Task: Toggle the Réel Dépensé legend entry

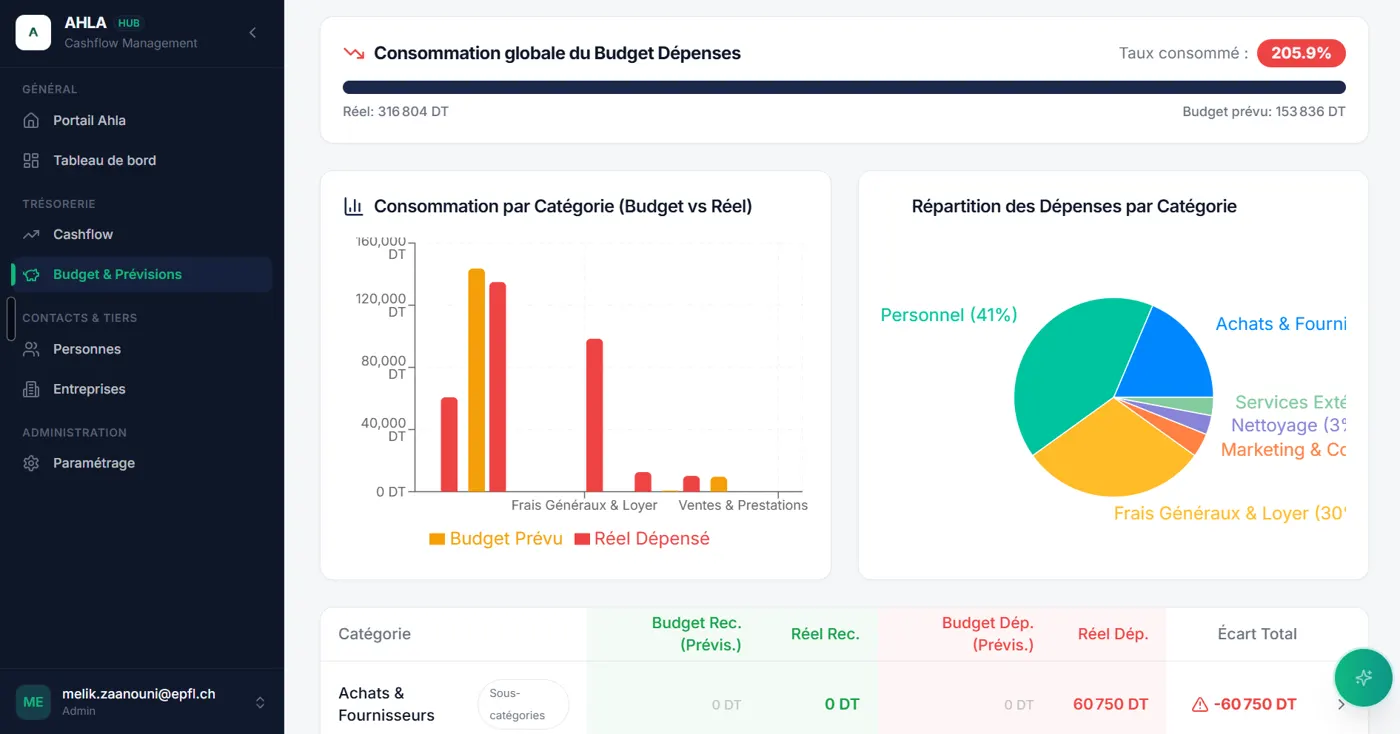Action: pos(641,538)
